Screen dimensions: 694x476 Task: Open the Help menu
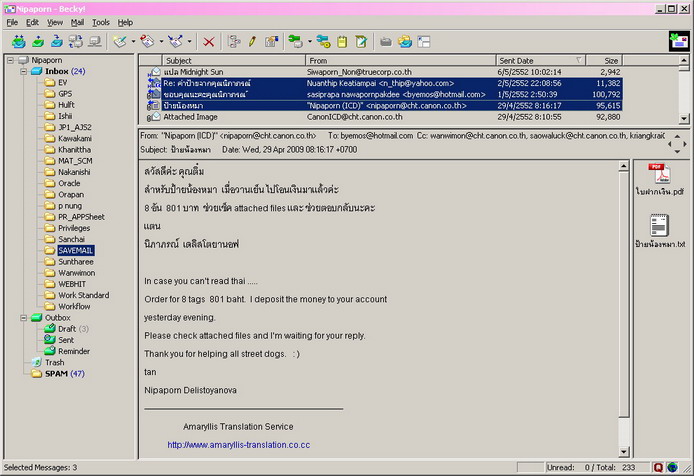click(125, 23)
